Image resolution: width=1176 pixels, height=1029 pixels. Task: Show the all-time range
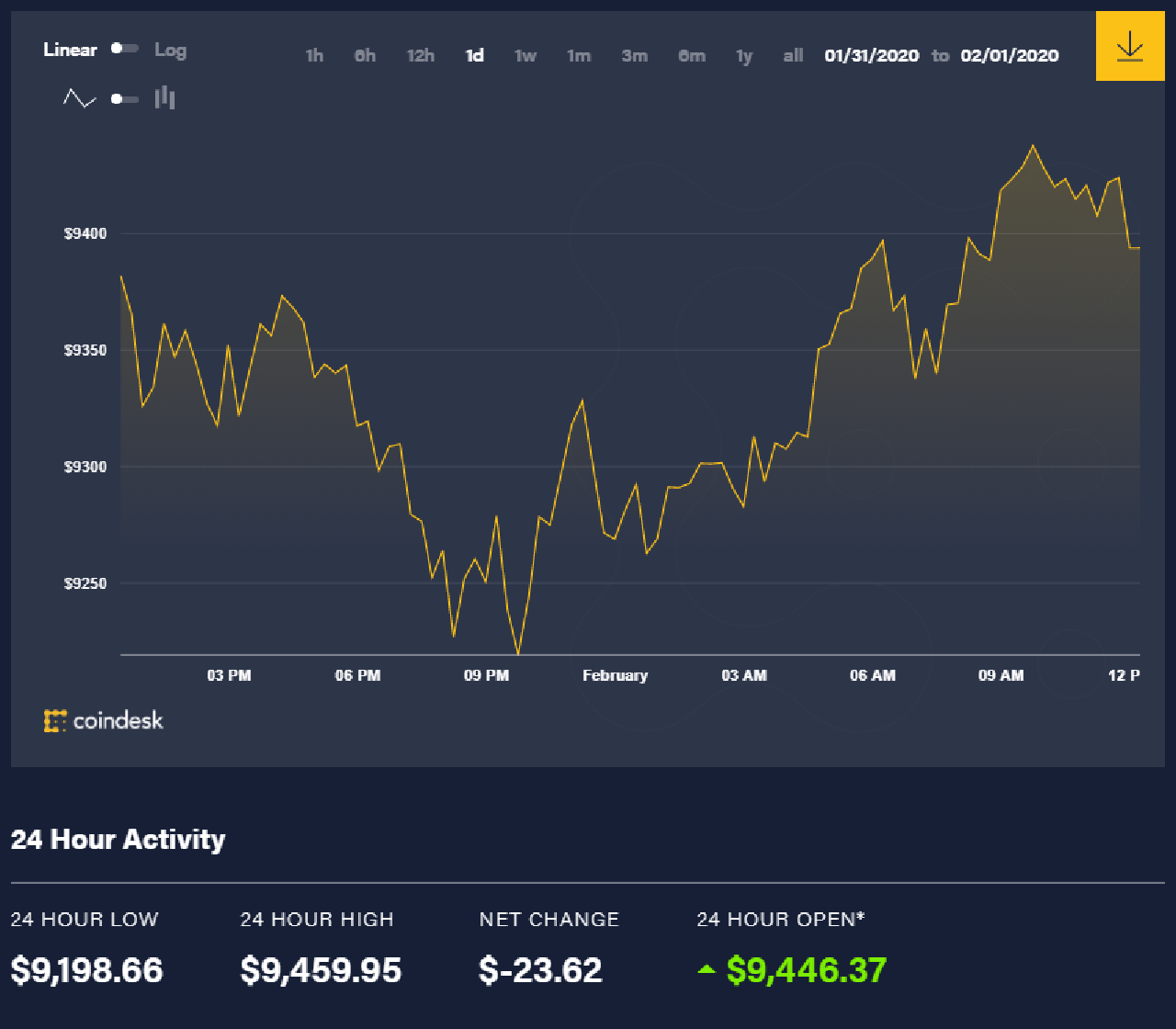pos(793,56)
